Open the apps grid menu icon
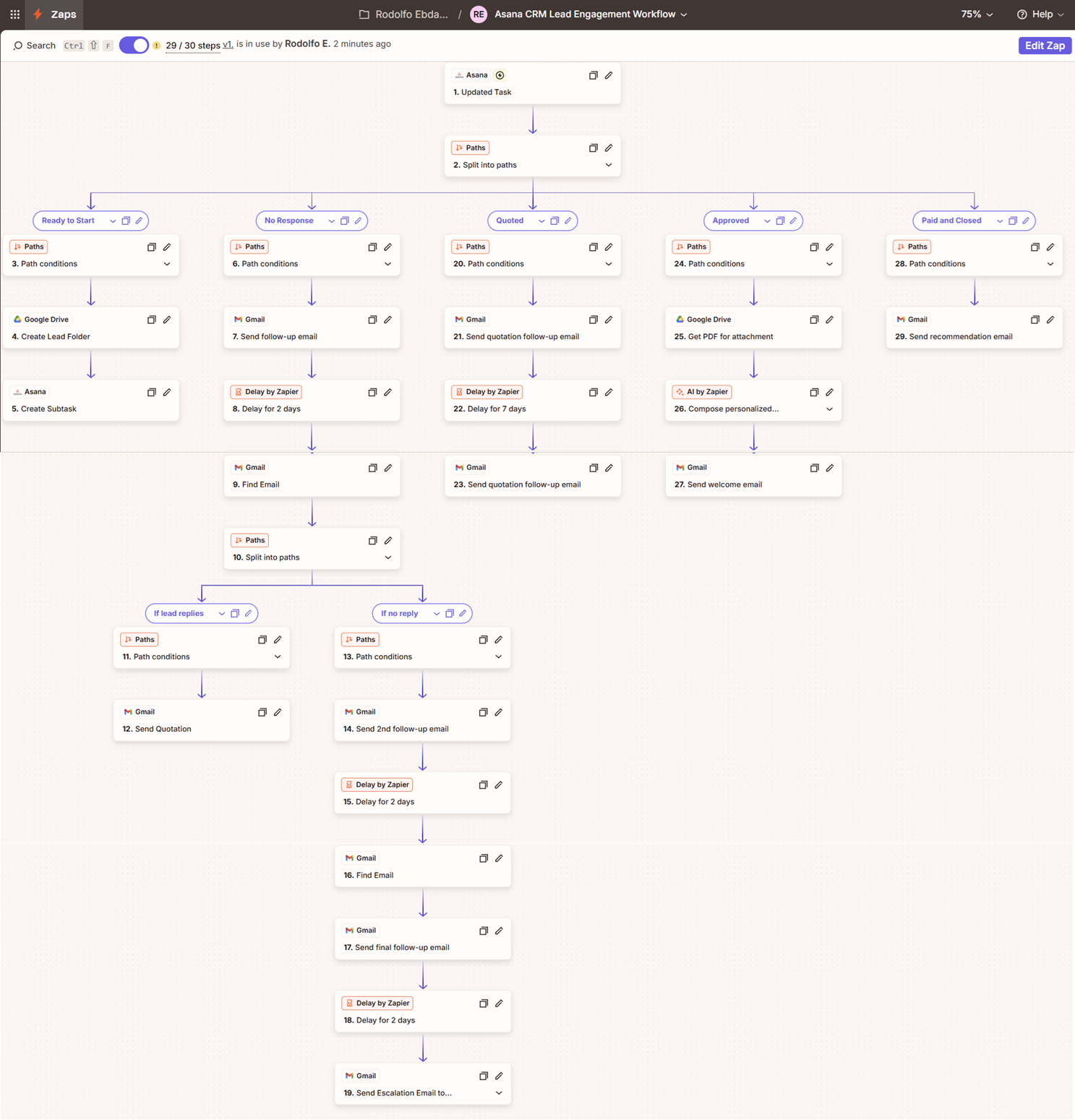Viewport: 1075px width, 1120px height. [x=14, y=14]
